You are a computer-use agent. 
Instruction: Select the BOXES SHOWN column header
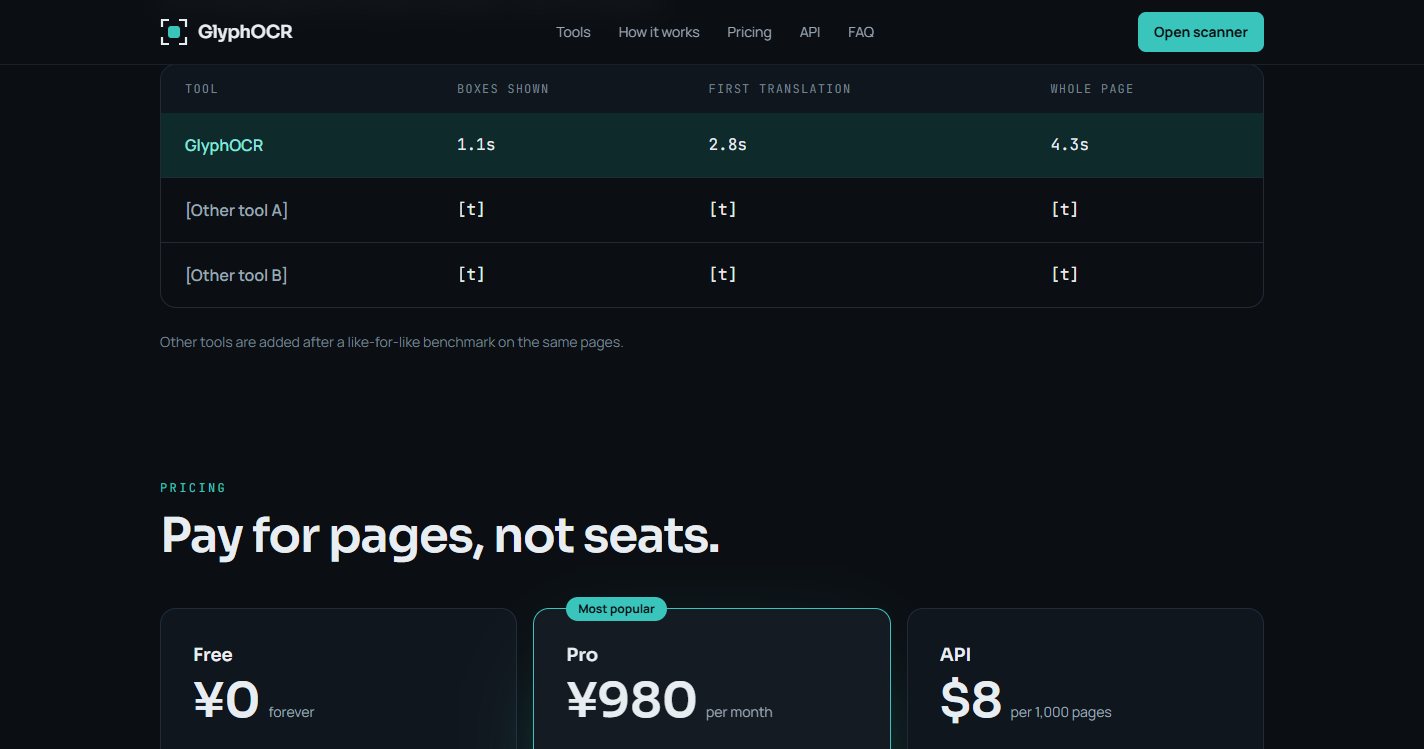click(x=503, y=89)
